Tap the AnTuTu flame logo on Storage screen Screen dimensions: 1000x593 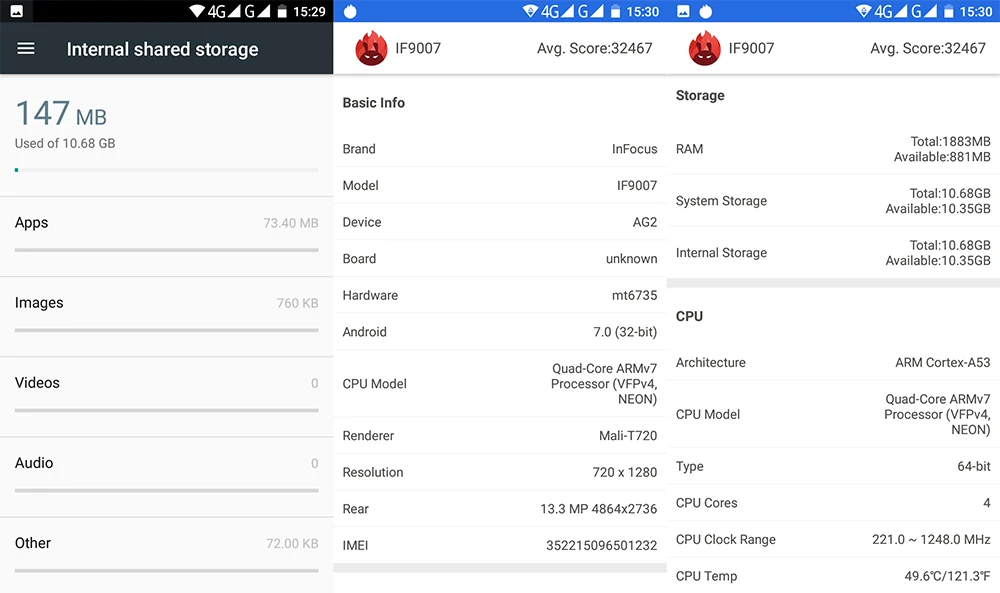click(705, 48)
